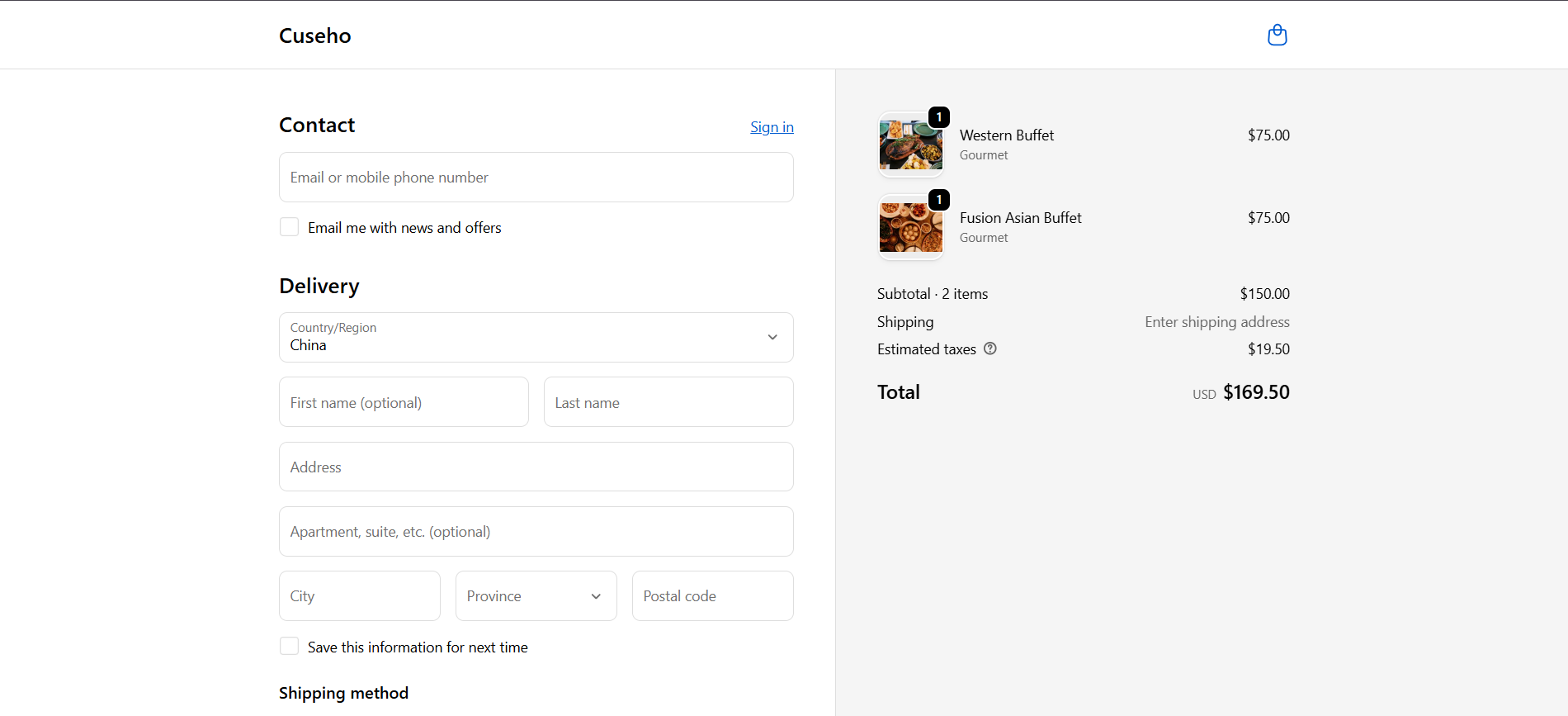Follow the Sign in link
Image resolution: width=1568 pixels, height=716 pixels.
[x=772, y=127]
